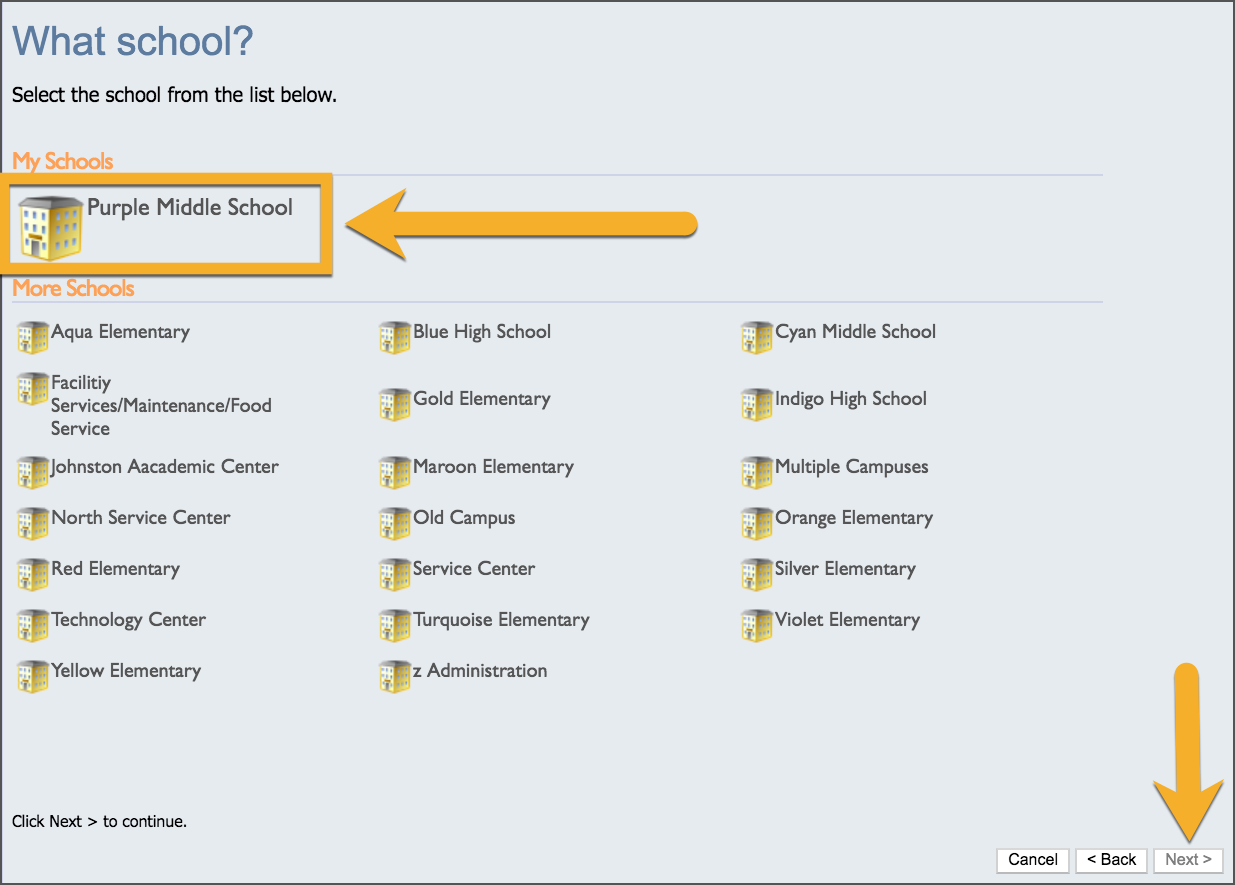The width and height of the screenshot is (1235, 885).
Task: Click the Multiple Campuses building icon
Action: pos(757,472)
